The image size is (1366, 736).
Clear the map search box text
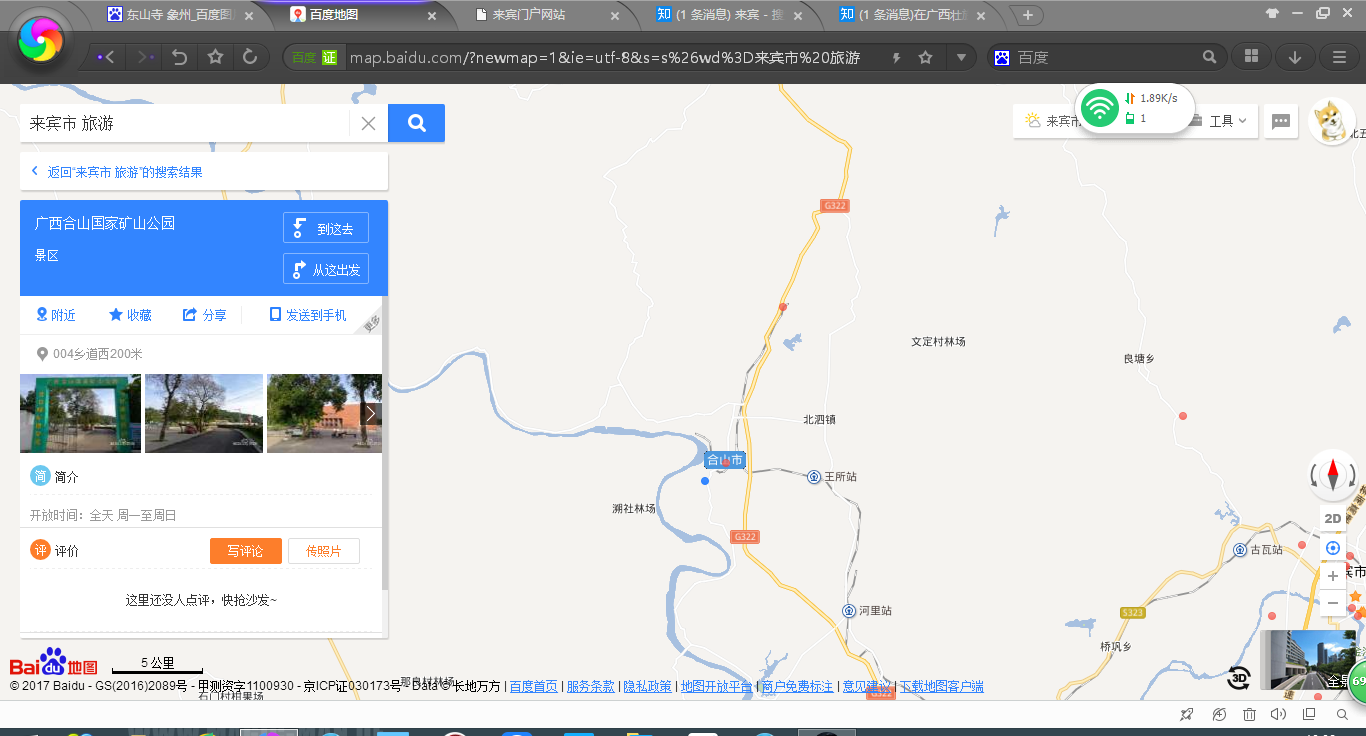pyautogui.click(x=368, y=123)
